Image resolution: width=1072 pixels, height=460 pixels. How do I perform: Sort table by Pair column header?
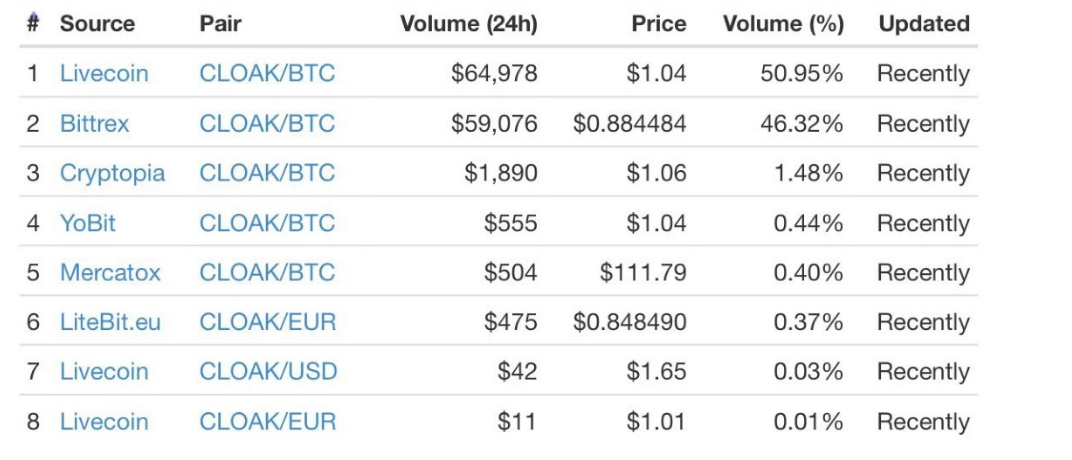(x=220, y=24)
